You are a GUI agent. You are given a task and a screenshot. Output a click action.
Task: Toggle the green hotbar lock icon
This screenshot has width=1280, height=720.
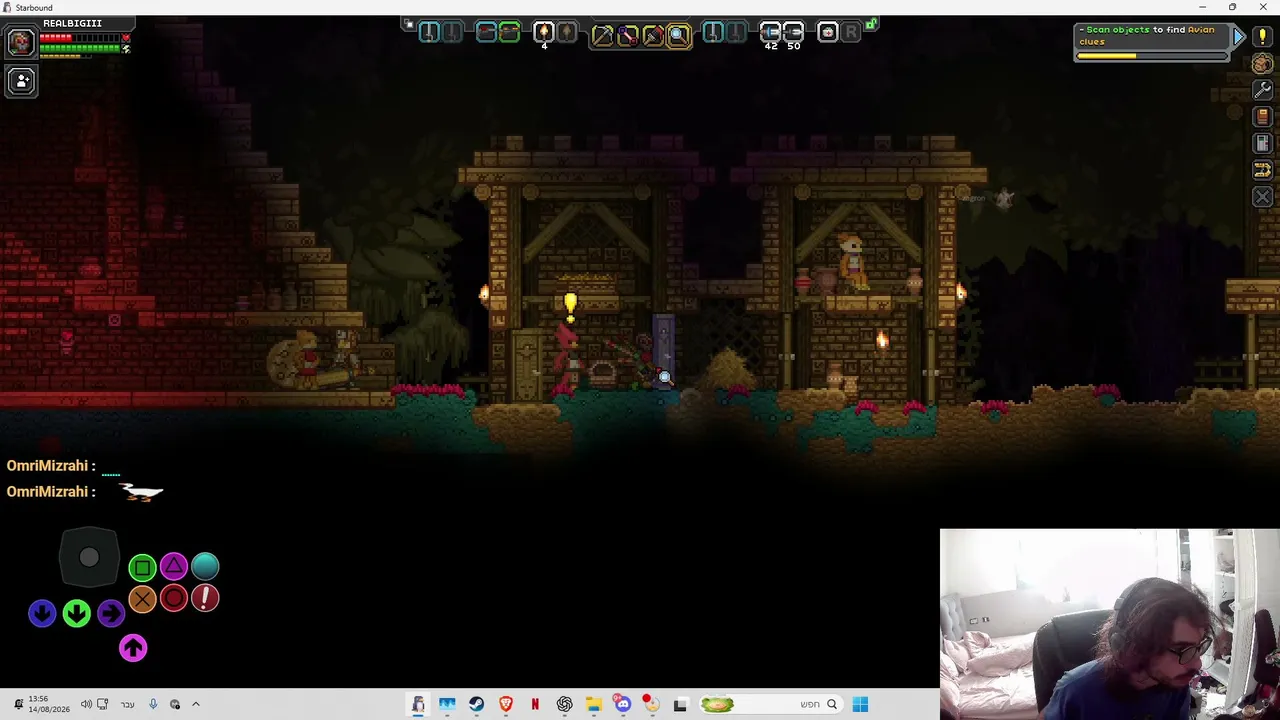tap(872, 23)
